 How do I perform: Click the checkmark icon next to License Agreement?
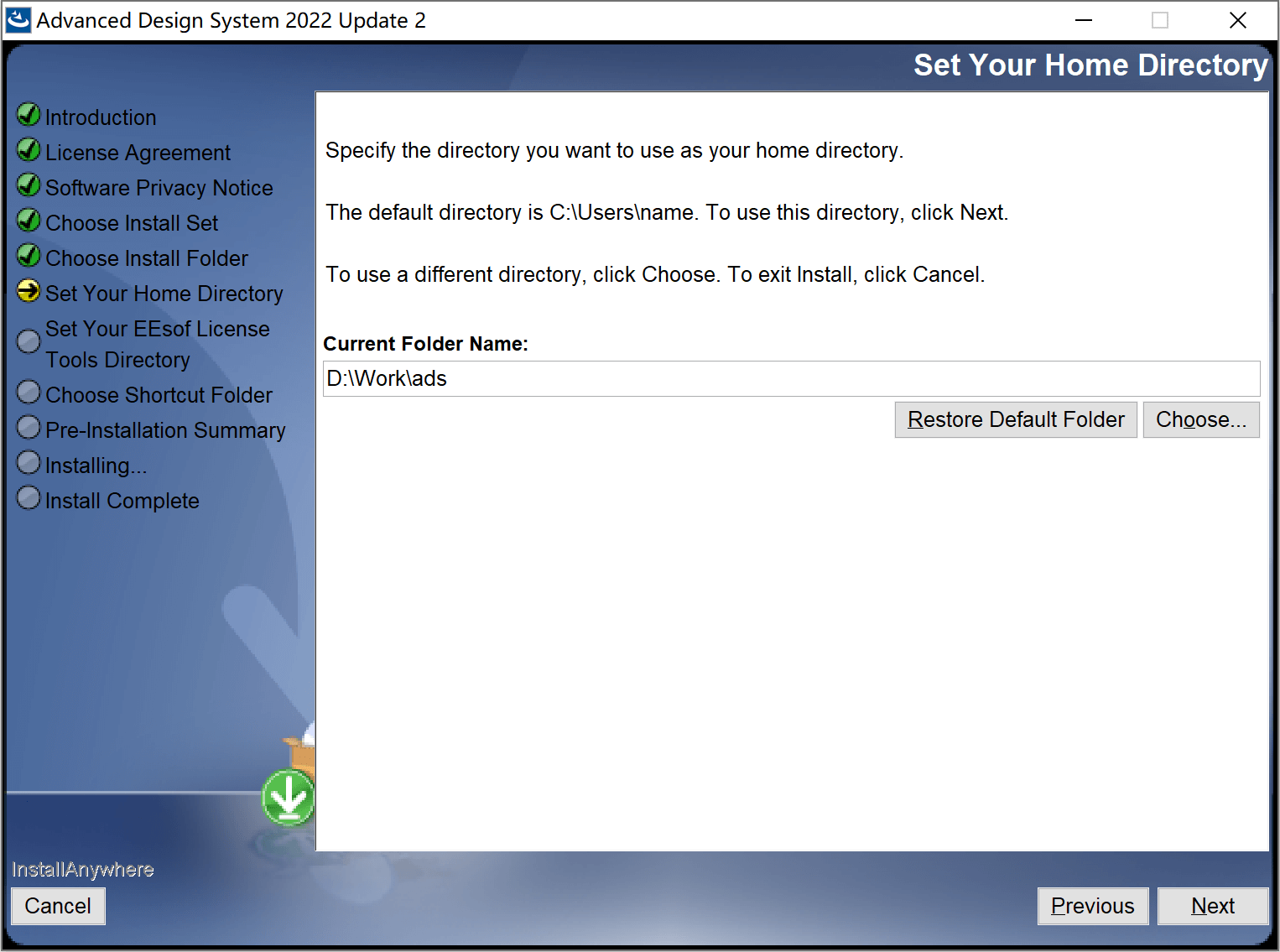[29, 149]
